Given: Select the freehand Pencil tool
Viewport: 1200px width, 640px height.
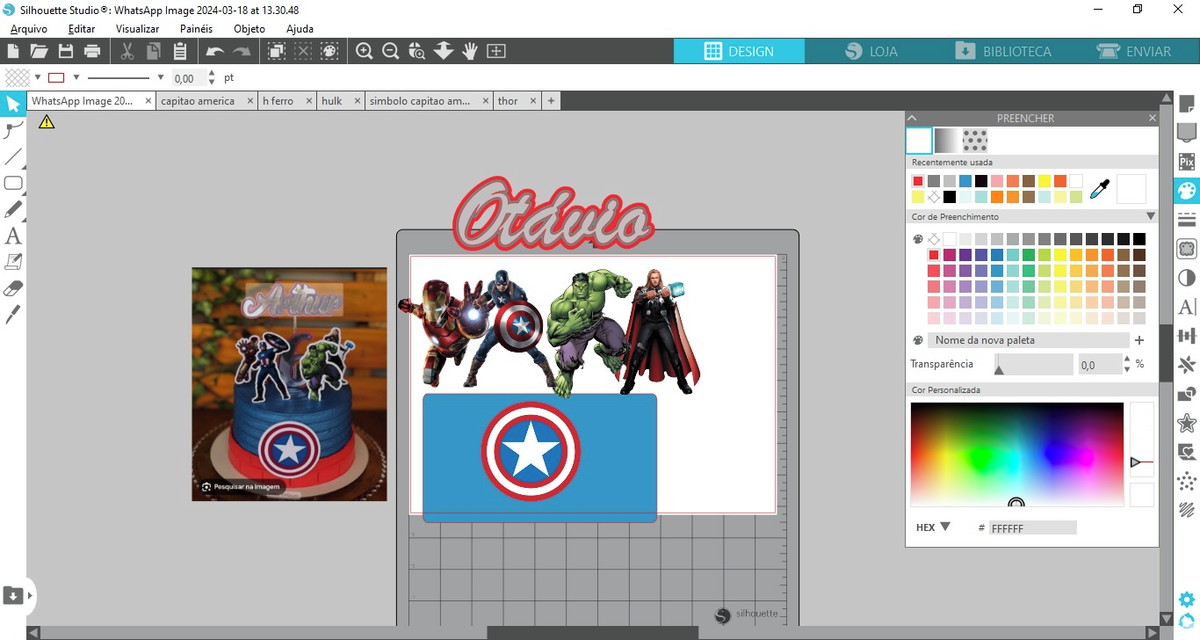Looking at the screenshot, I should [13, 209].
